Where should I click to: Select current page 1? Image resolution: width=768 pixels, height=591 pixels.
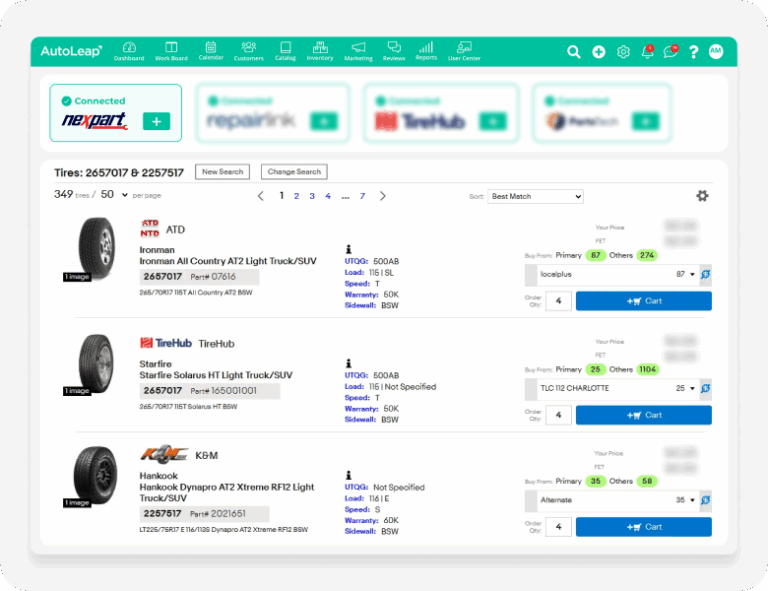[x=282, y=195]
